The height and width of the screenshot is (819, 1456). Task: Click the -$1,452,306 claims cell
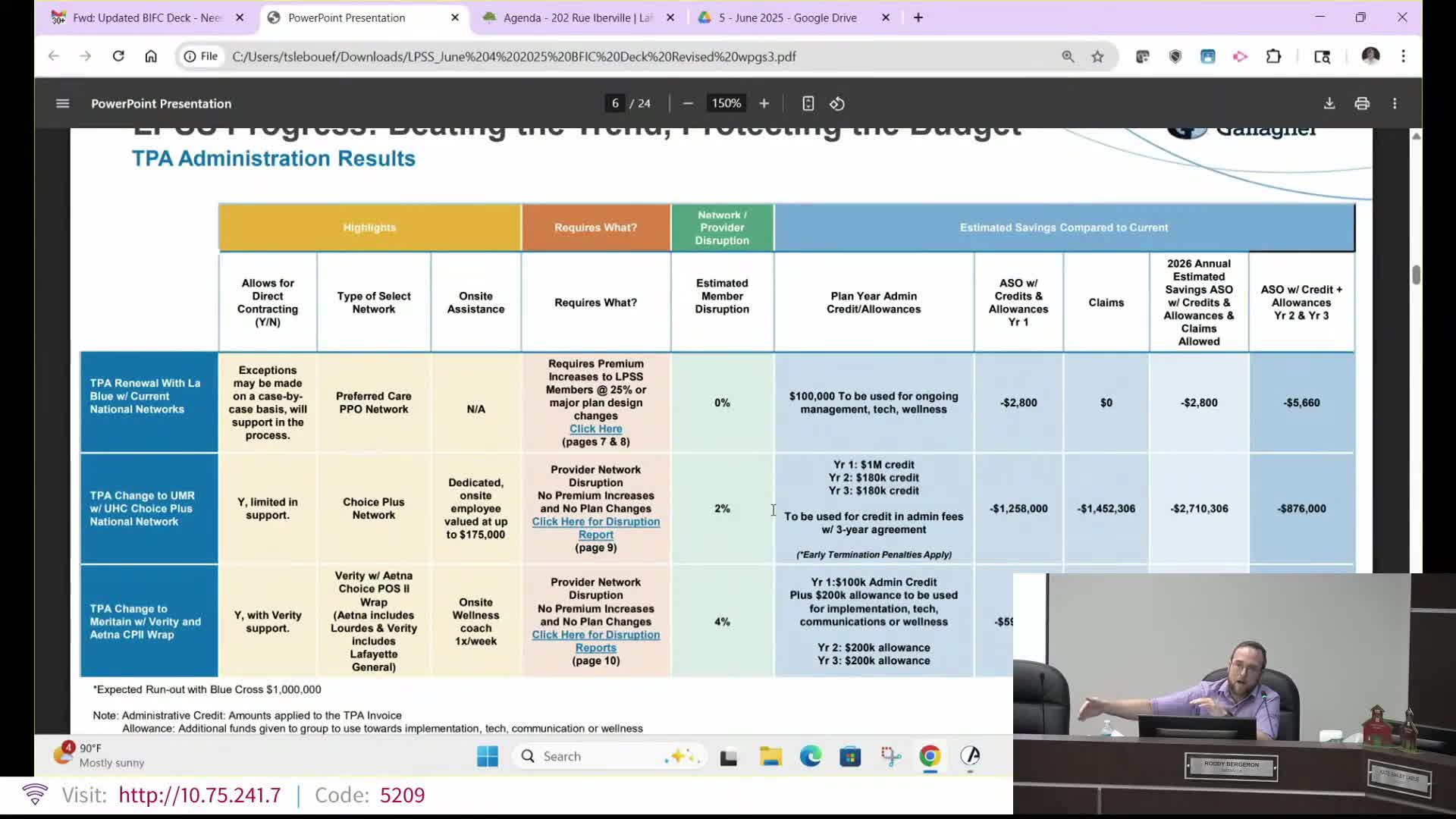(x=1106, y=509)
